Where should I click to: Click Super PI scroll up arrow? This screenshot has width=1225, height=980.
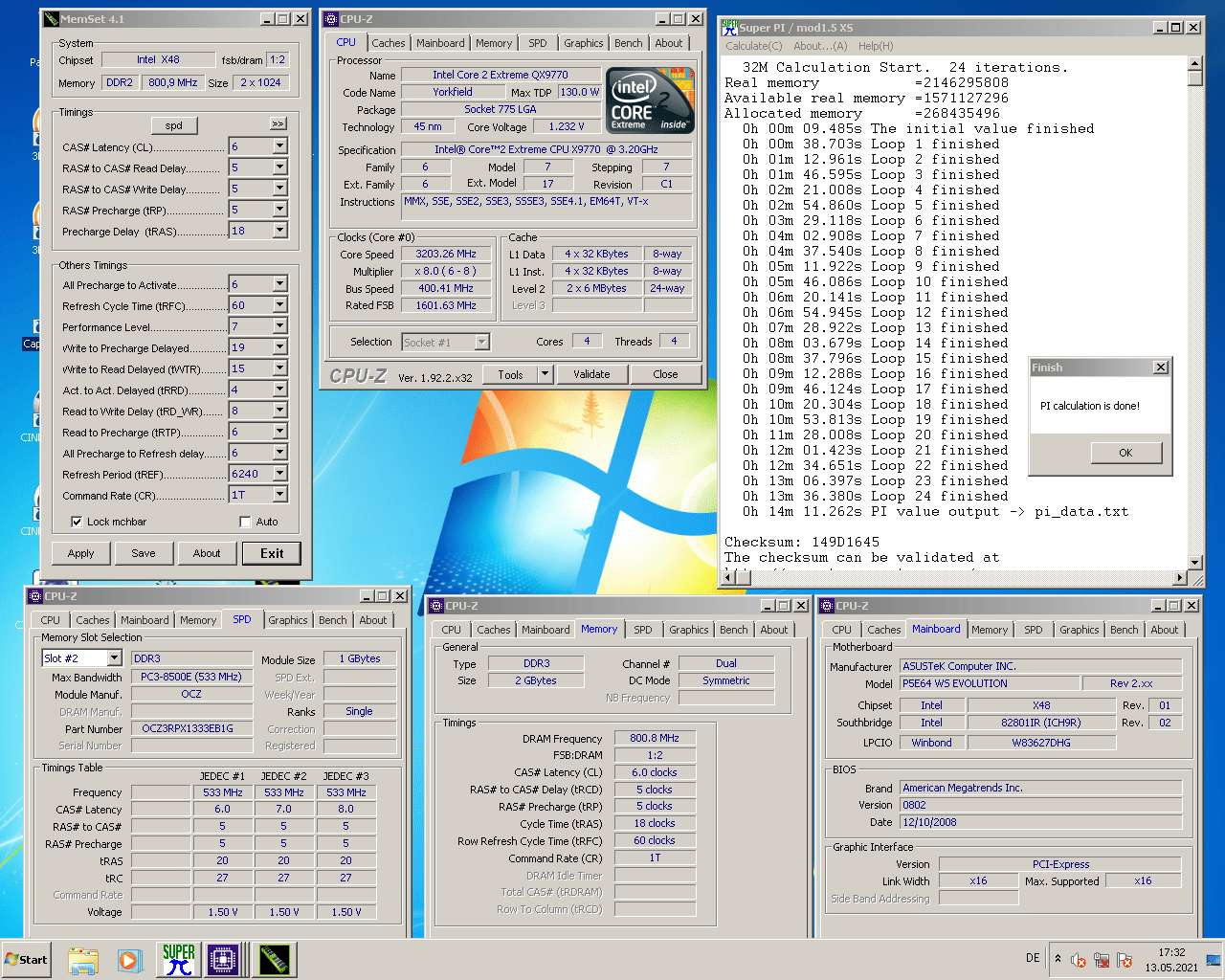[x=1194, y=63]
